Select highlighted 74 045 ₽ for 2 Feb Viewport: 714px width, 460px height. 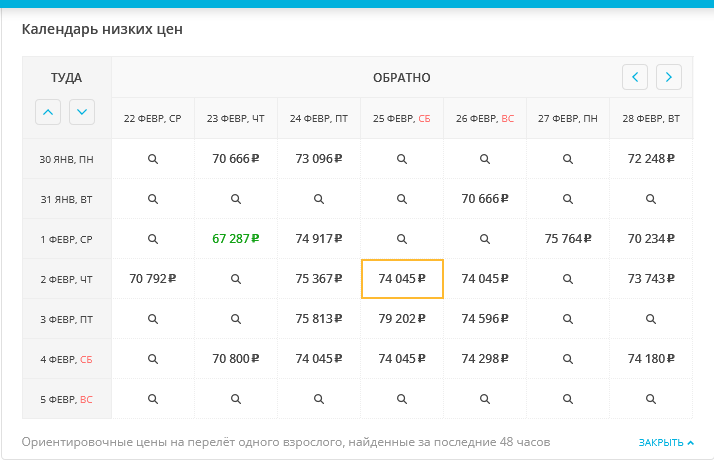tap(402, 279)
